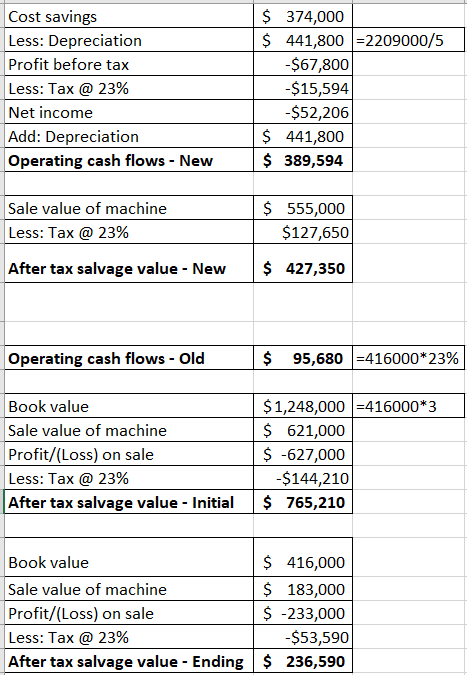This screenshot has height=675, width=467.
Task: Select the 'Profit before tax' label
Action: (x=129, y=64)
